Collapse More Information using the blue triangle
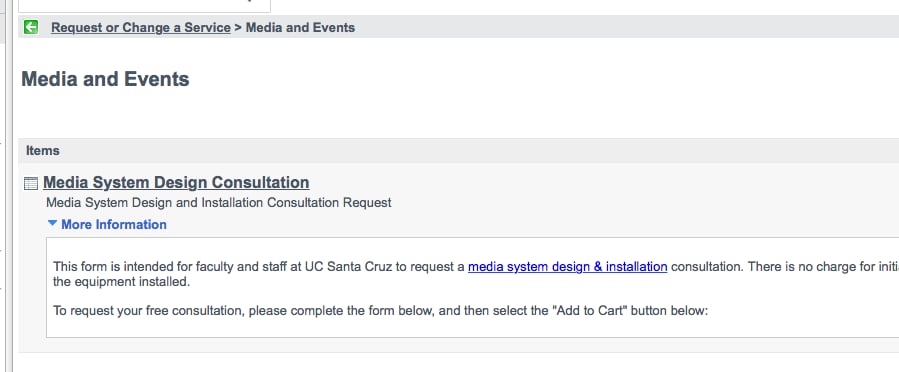This screenshot has height=372, width=899. [52, 224]
